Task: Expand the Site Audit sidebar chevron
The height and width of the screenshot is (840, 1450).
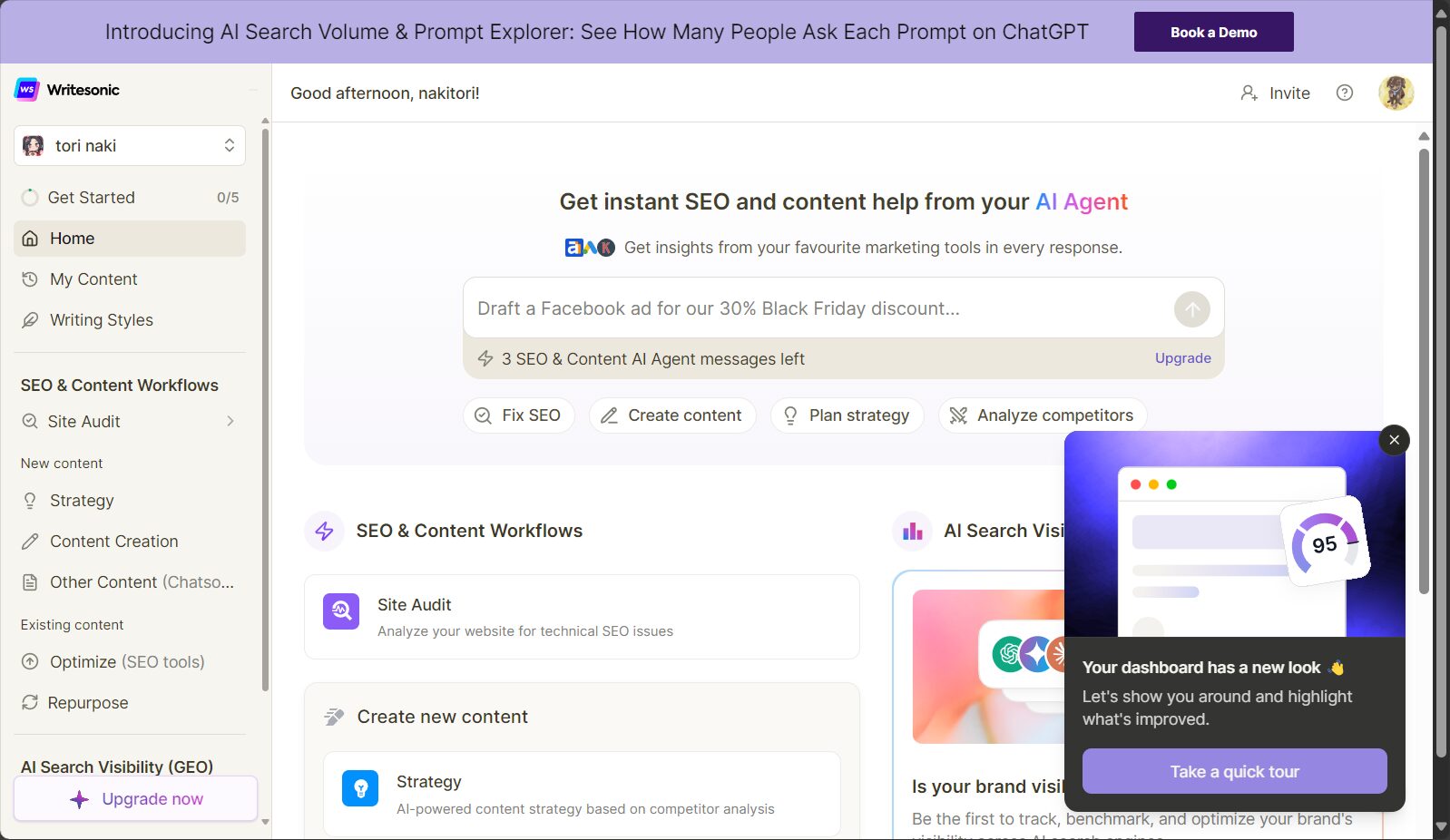Action: click(230, 421)
